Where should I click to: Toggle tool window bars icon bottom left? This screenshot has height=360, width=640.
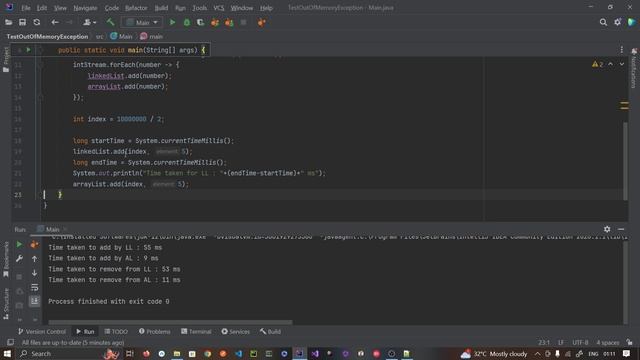coord(10,342)
